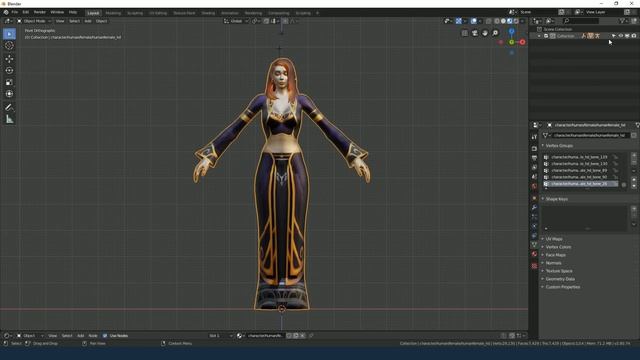The height and width of the screenshot is (360, 640).
Task: Toggle viewport overlays button
Action: point(473,21)
